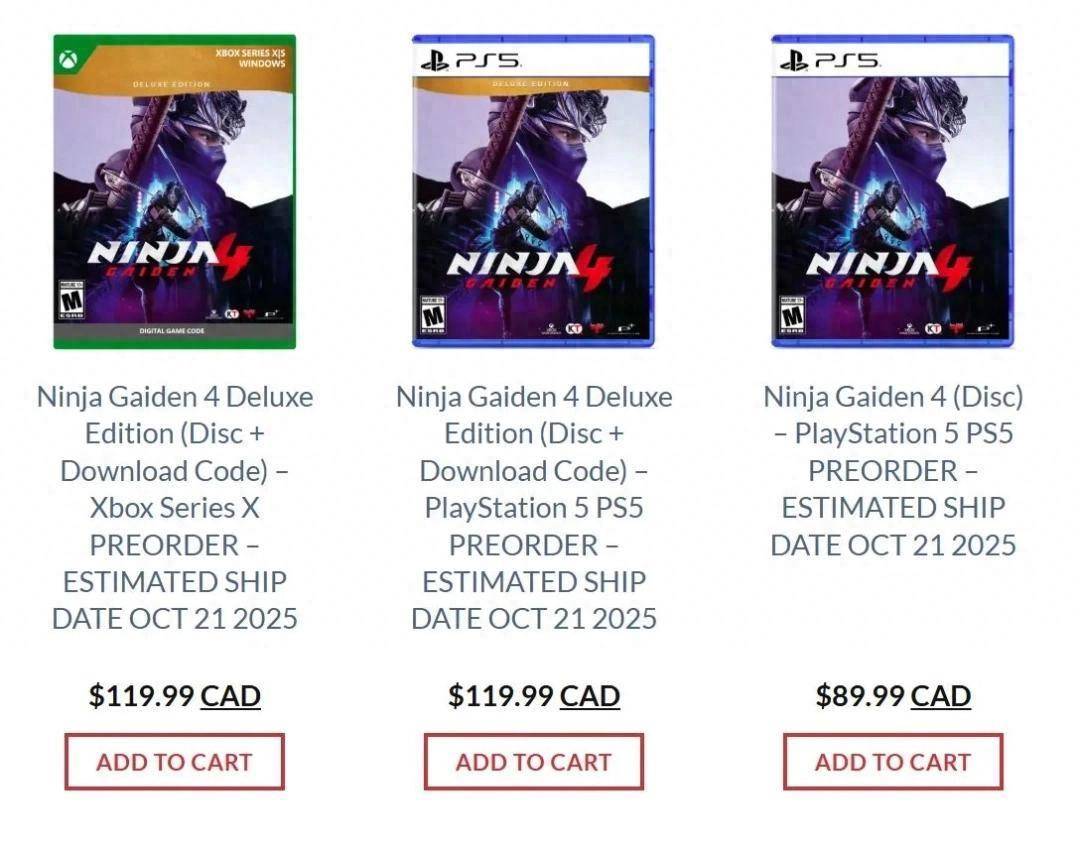Click the PS5 logo on the standard disc cover
The height and width of the screenshot is (846, 1080).
pos(829,60)
